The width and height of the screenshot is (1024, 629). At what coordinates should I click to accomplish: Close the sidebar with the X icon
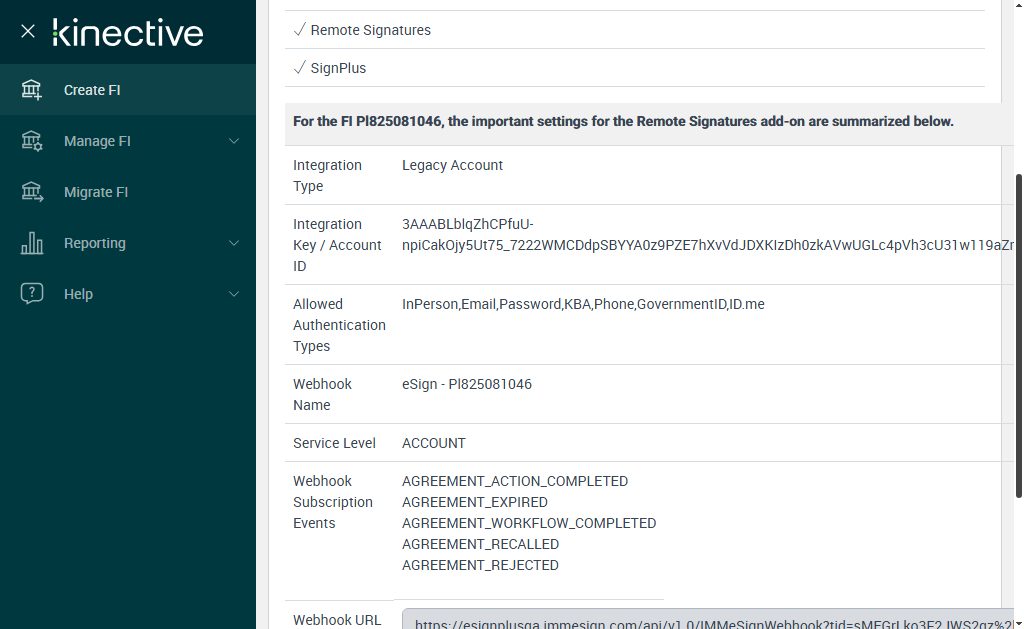pos(28,31)
